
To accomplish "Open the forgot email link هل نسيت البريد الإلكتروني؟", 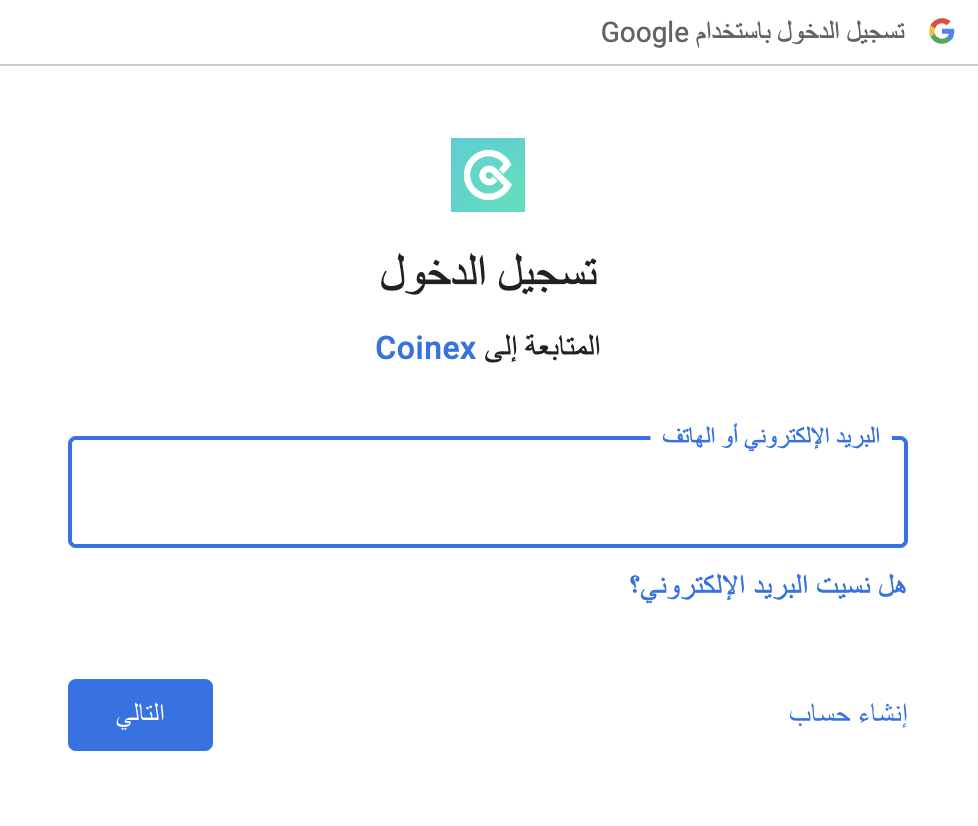I will 768,586.
